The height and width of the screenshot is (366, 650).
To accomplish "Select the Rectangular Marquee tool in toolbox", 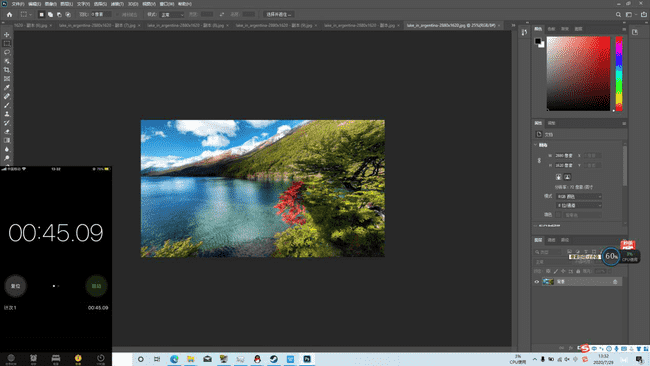I will (x=7, y=44).
